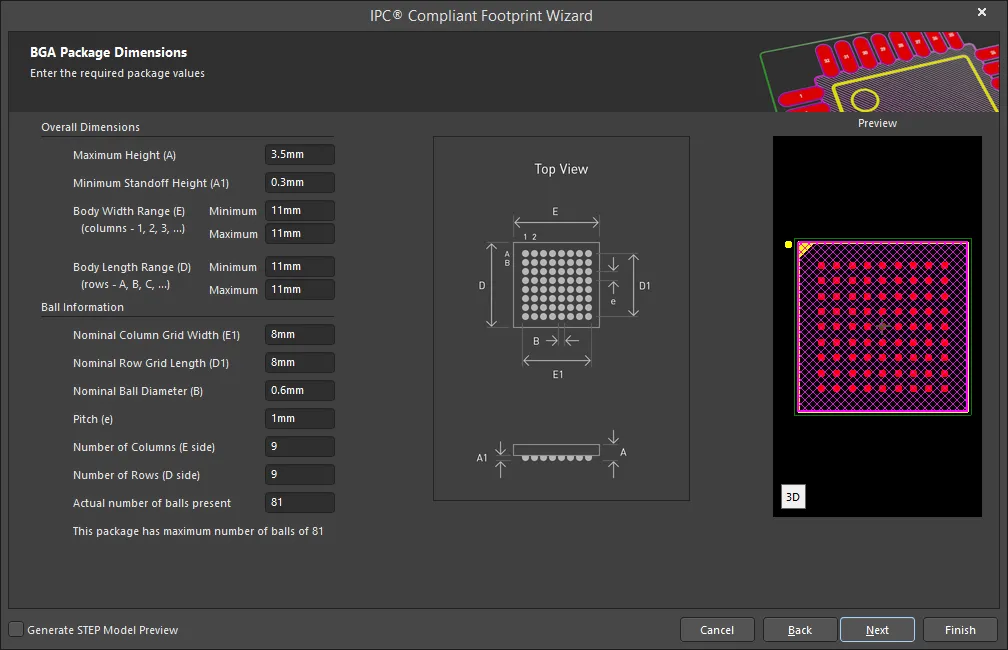1008x650 pixels.
Task: Click the footprint banner graphic in header
Action: pos(879,71)
